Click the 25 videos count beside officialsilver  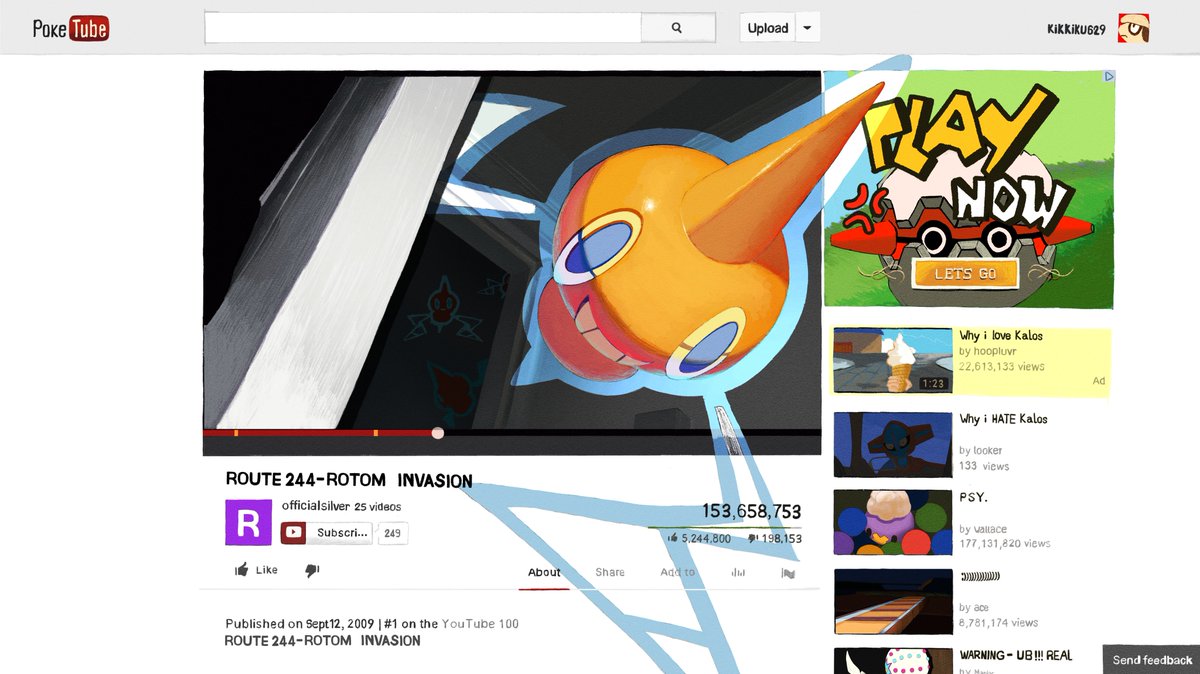pos(378,506)
